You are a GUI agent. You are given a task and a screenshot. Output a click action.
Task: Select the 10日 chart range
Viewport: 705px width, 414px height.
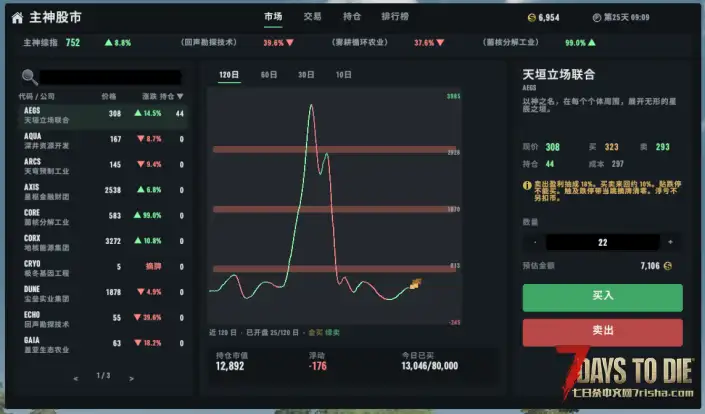click(344, 75)
